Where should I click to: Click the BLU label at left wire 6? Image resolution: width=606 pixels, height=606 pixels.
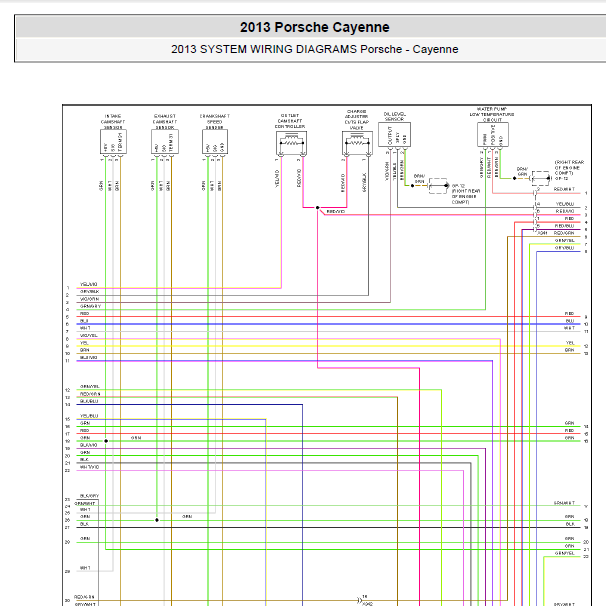pyautogui.click(x=84, y=321)
